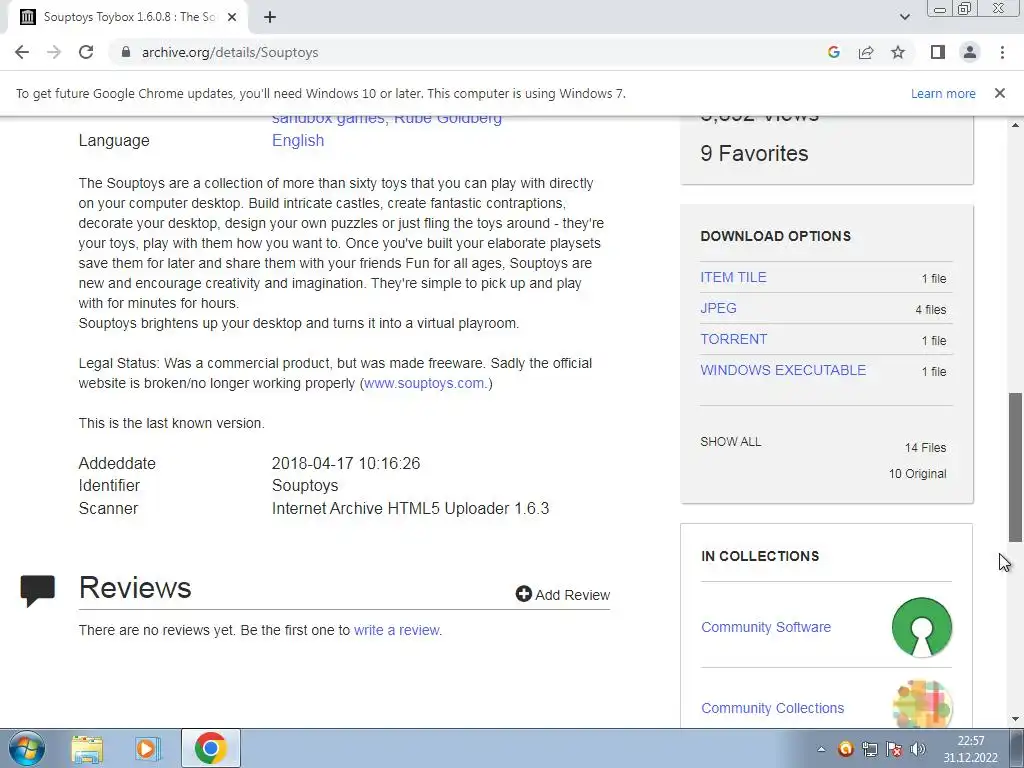Click the Addeddate value 2018-04-17 10:16:26
The width and height of the screenshot is (1024, 768).
point(346,463)
